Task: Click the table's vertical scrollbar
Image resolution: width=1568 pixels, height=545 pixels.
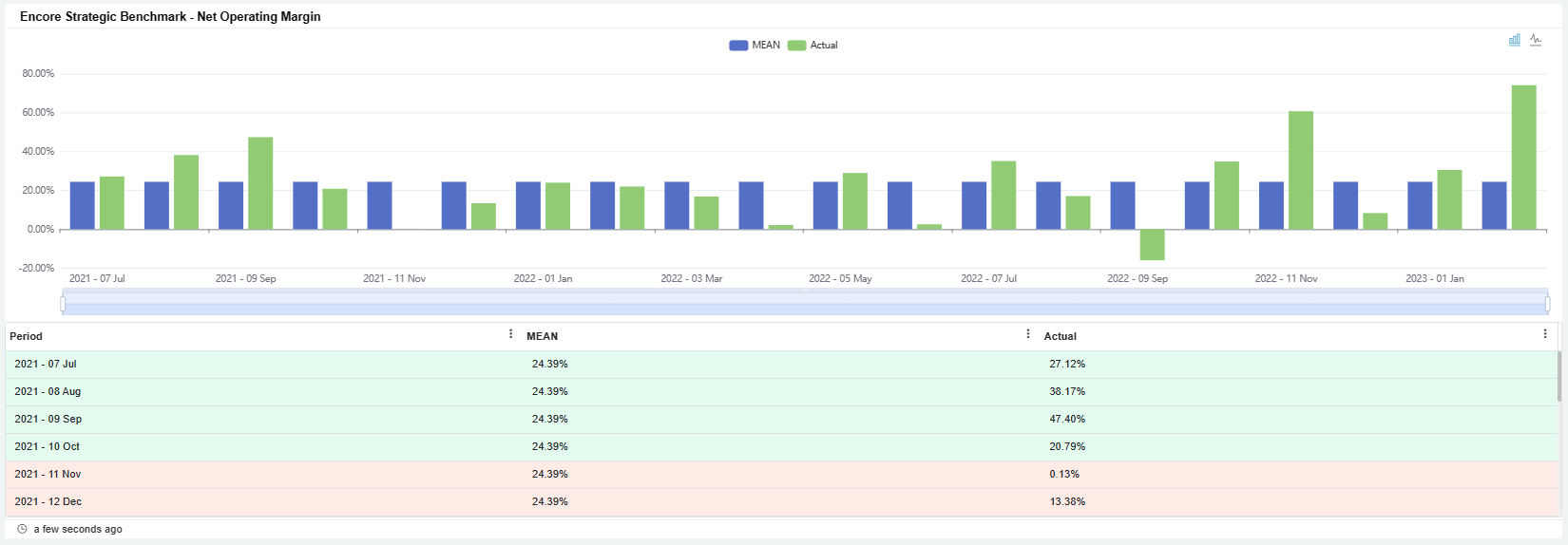Action: click(x=1558, y=377)
